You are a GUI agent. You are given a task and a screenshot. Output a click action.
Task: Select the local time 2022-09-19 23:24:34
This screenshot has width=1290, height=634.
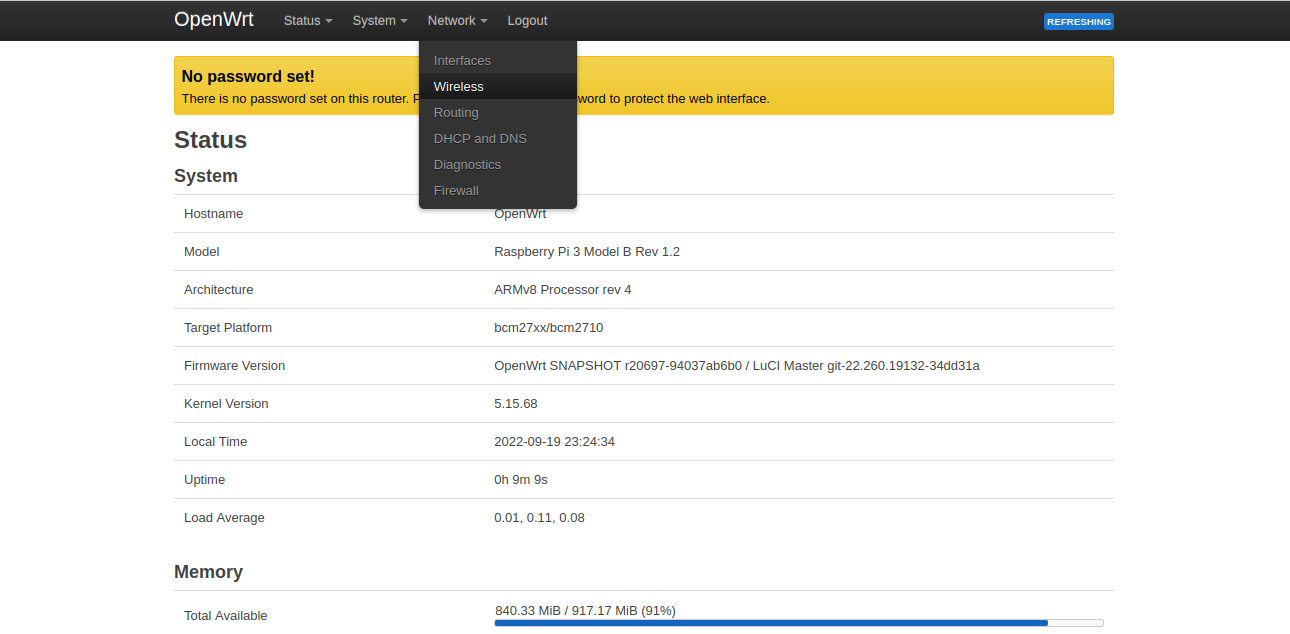(x=554, y=442)
